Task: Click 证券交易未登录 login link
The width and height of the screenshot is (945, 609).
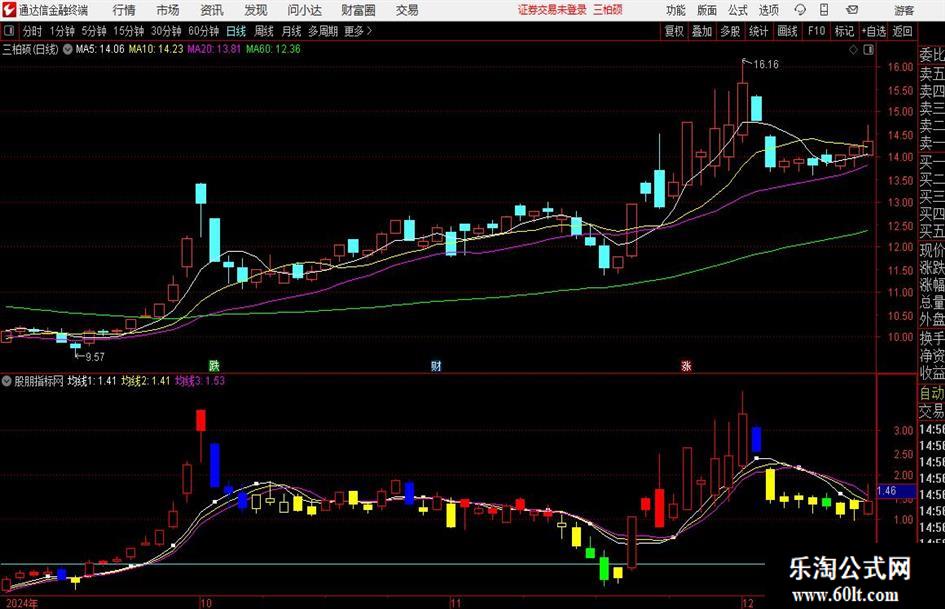Action: [552, 10]
